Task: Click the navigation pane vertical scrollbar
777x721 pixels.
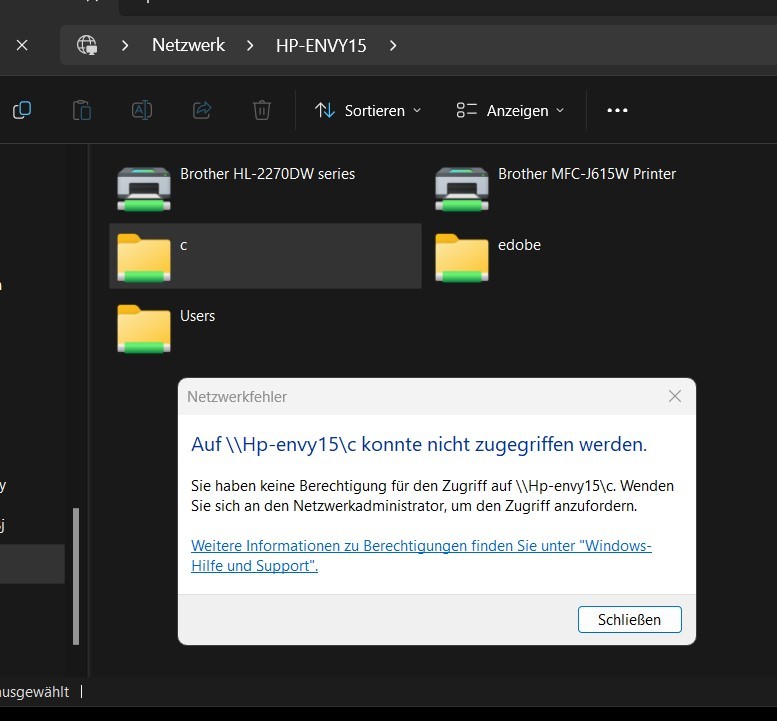Action: pos(76,576)
